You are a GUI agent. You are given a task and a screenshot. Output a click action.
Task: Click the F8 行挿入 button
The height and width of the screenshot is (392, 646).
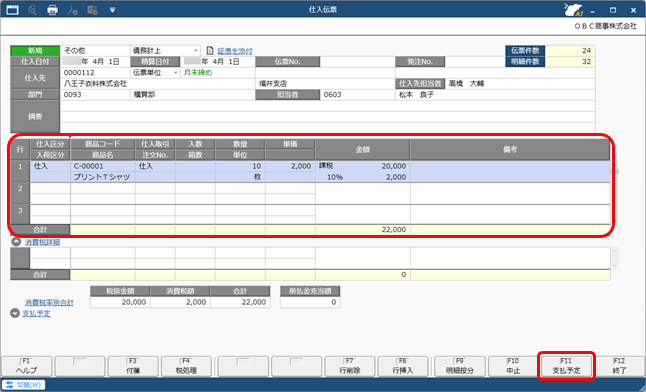coord(403,366)
